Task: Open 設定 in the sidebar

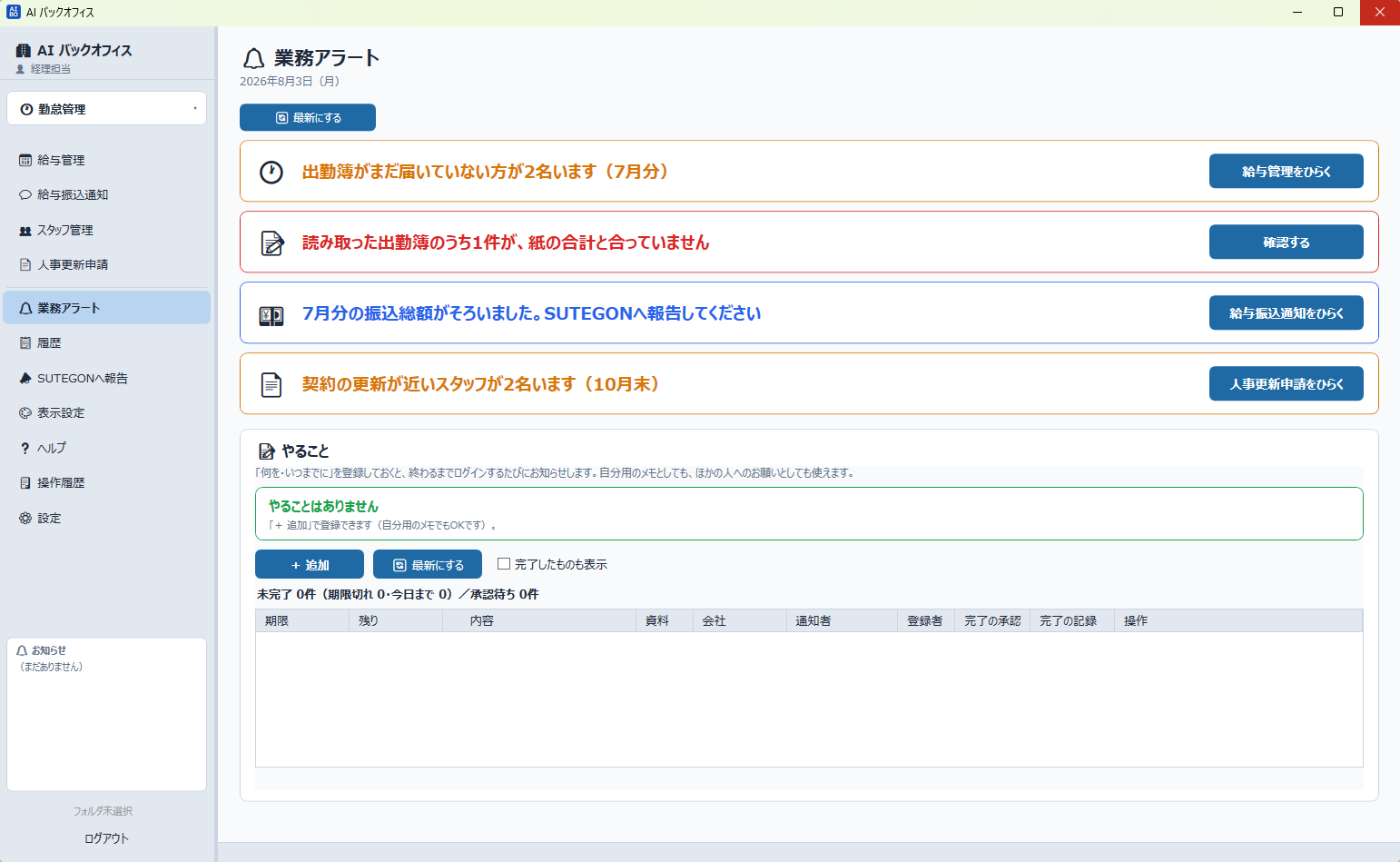Action: [106, 518]
